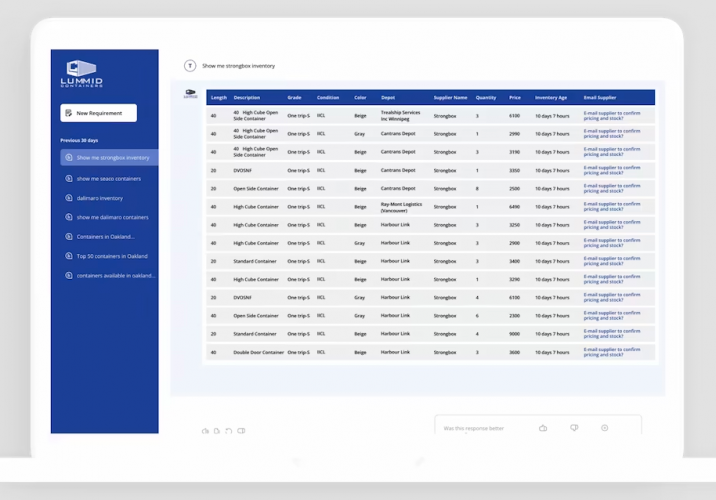This screenshot has width=716, height=500.
Task: Click the thumbs-up icon below the response
Action: 205,431
